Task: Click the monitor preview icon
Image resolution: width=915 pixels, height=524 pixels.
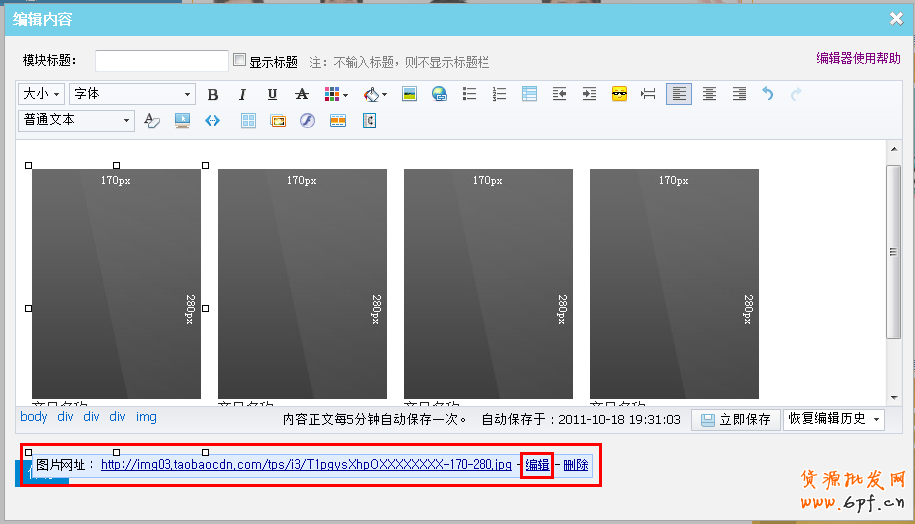Action: point(182,121)
